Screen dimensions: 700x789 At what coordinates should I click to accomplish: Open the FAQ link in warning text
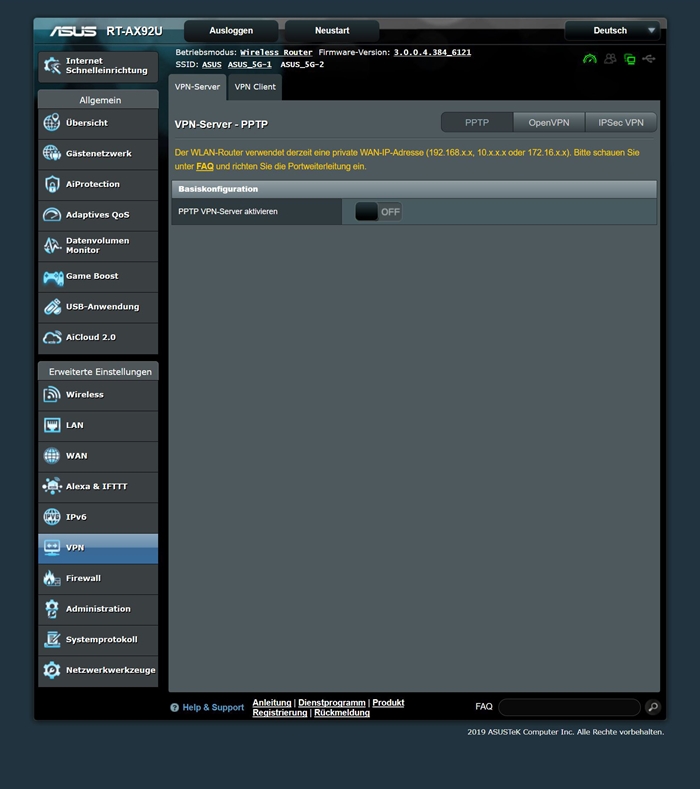[205, 166]
